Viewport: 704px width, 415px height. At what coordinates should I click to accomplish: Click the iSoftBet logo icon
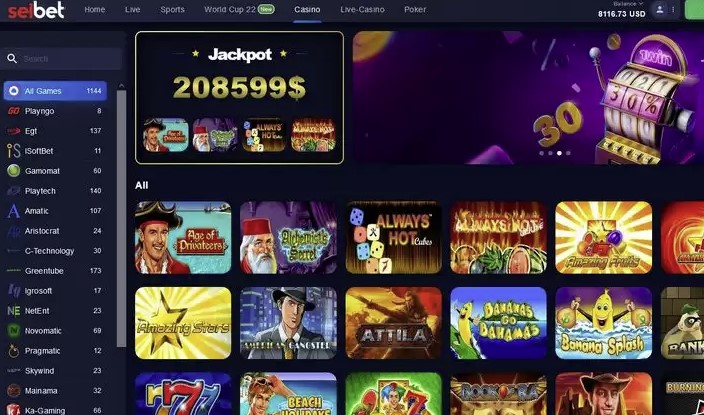13,151
